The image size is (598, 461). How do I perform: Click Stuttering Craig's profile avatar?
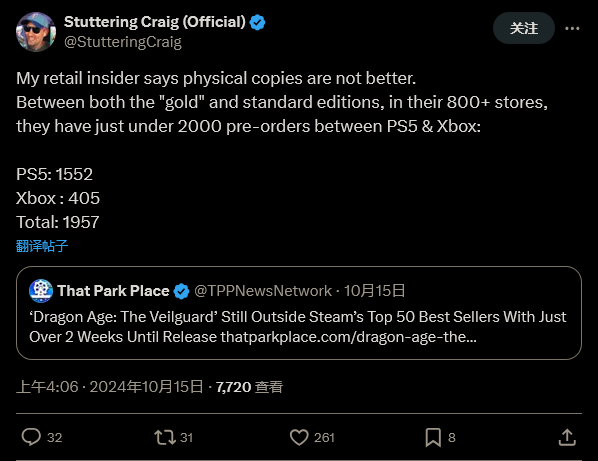pyautogui.click(x=36, y=32)
